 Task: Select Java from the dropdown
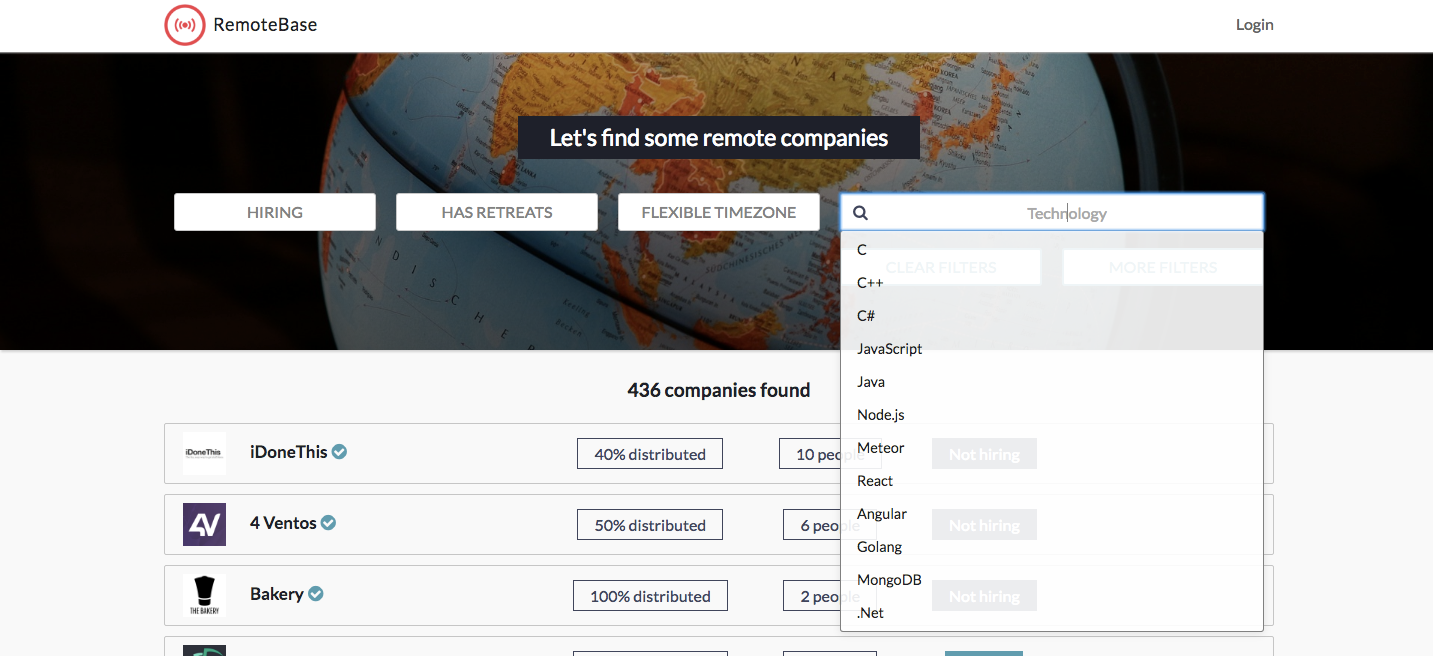coord(1052,382)
